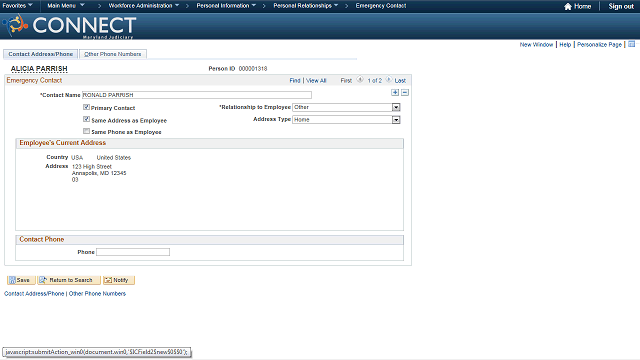640x360 pixels.
Task: Click the Notify button
Action: (119, 280)
